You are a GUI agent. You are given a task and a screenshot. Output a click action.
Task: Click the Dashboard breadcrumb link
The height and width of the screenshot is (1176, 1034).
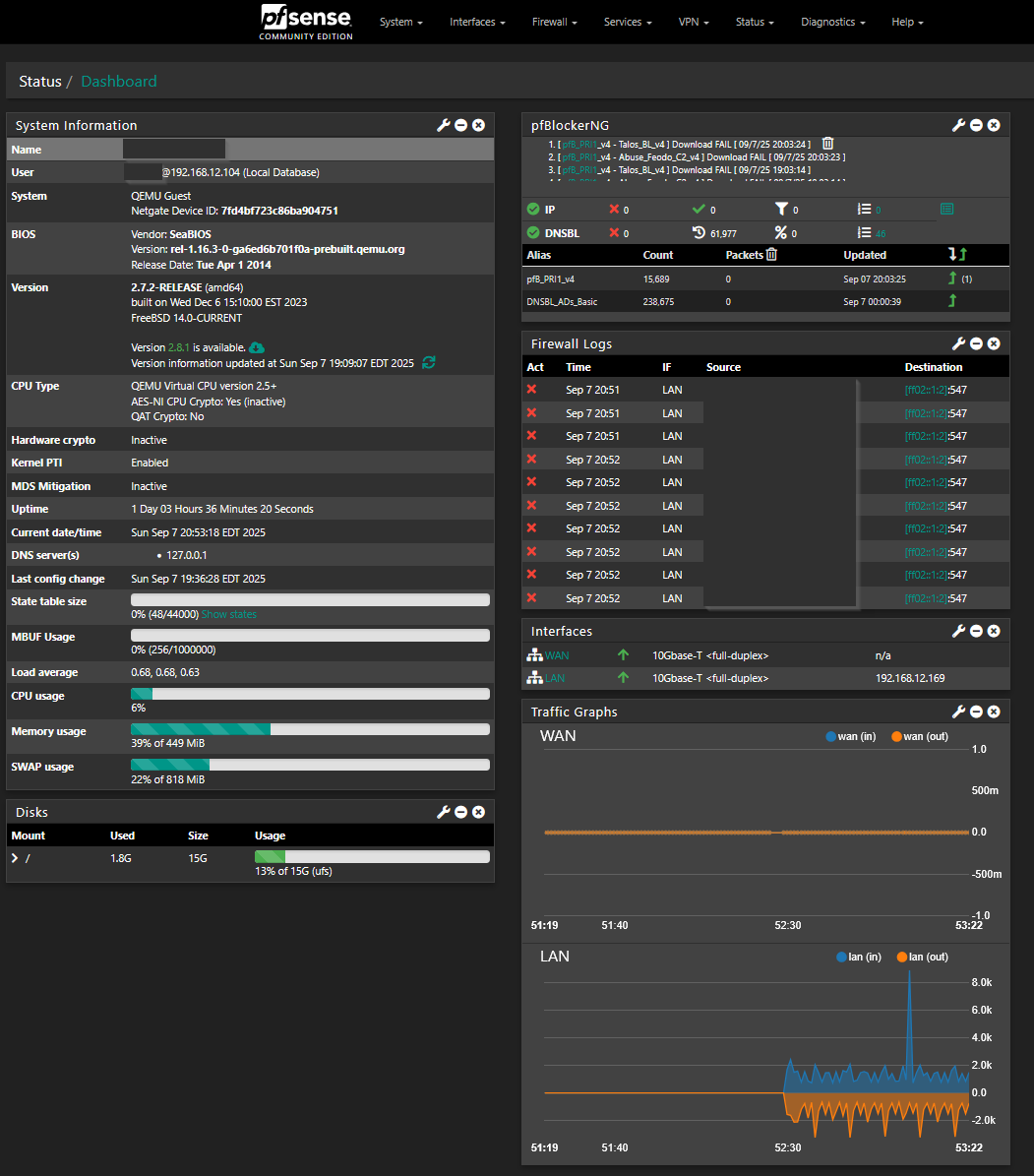[x=118, y=82]
